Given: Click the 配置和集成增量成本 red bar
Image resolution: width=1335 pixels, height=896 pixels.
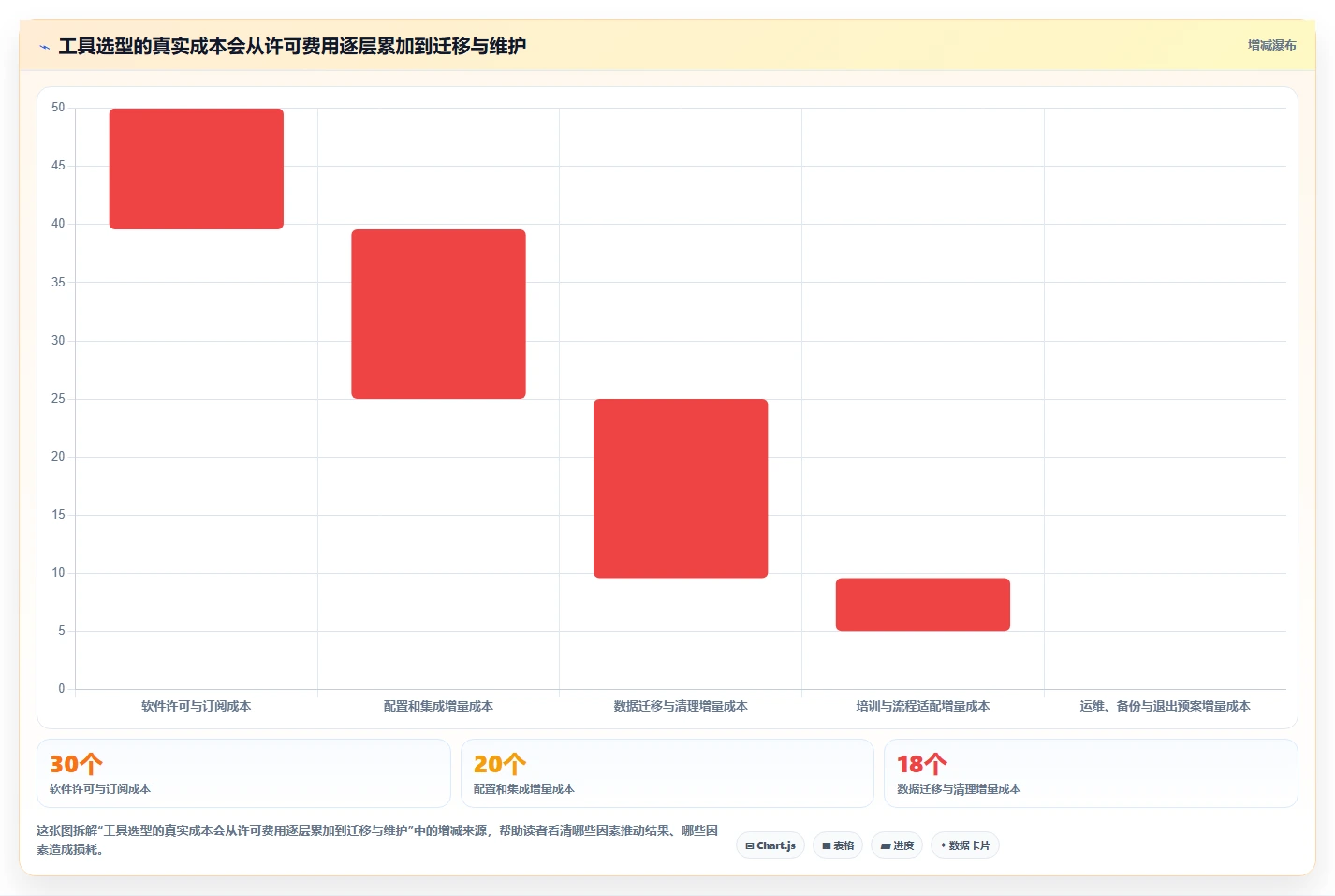Looking at the screenshot, I should pos(438,314).
